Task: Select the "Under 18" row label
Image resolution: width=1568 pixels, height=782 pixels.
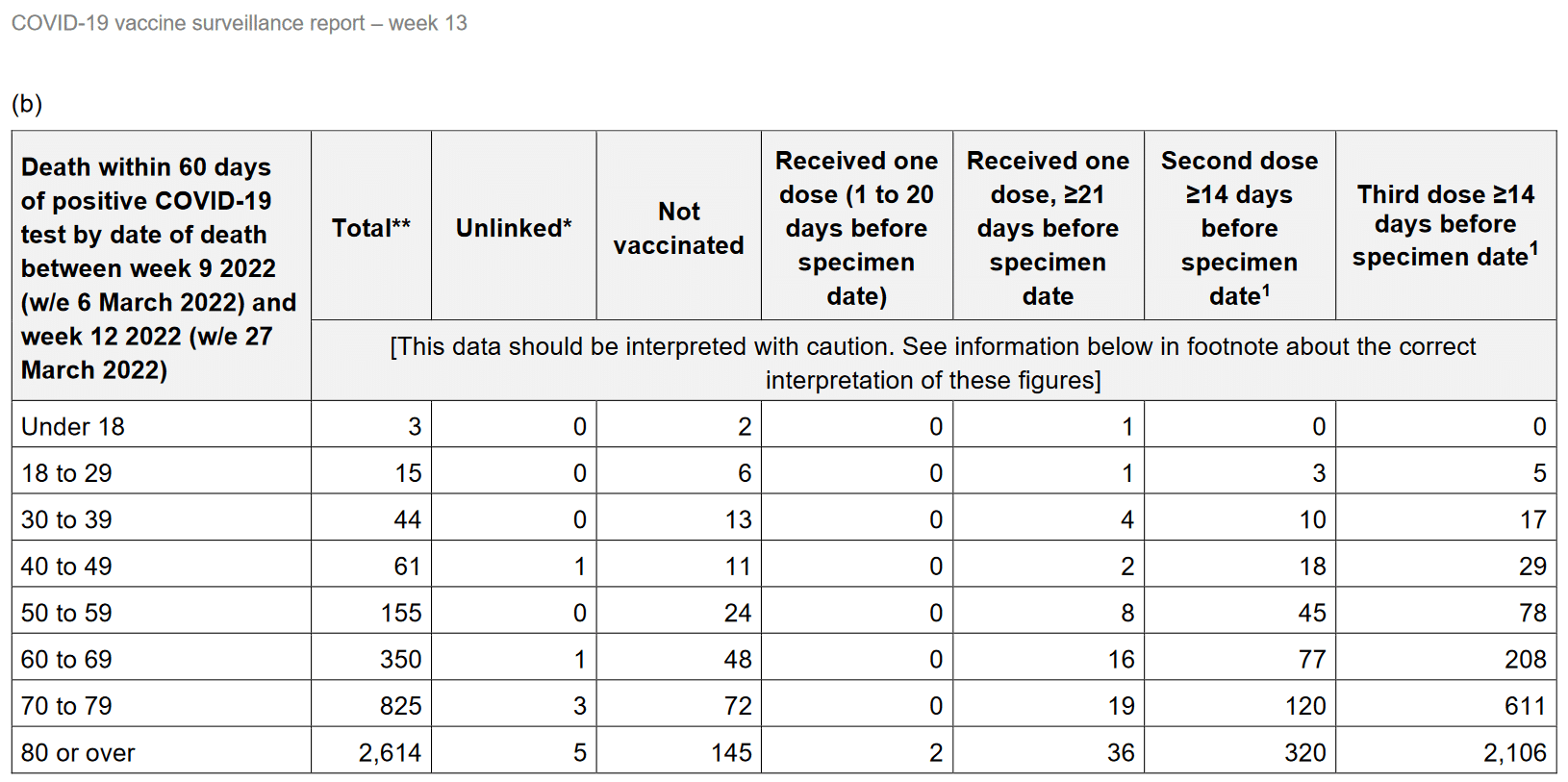Action: (x=73, y=426)
